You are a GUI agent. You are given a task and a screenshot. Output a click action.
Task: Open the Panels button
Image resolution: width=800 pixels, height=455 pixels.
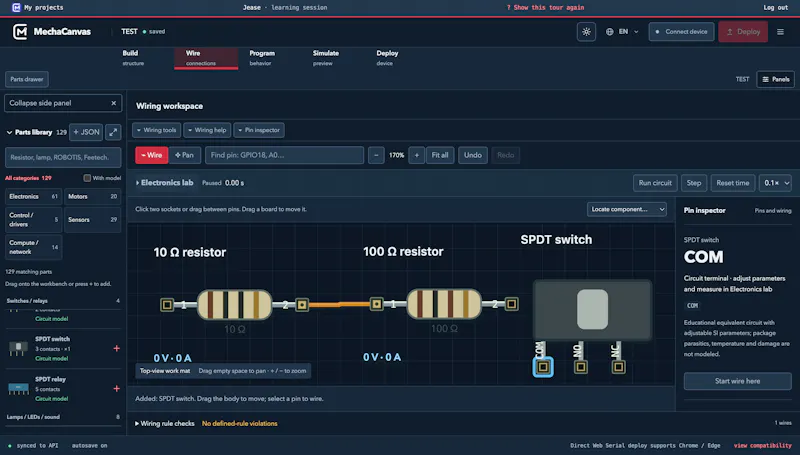776,79
